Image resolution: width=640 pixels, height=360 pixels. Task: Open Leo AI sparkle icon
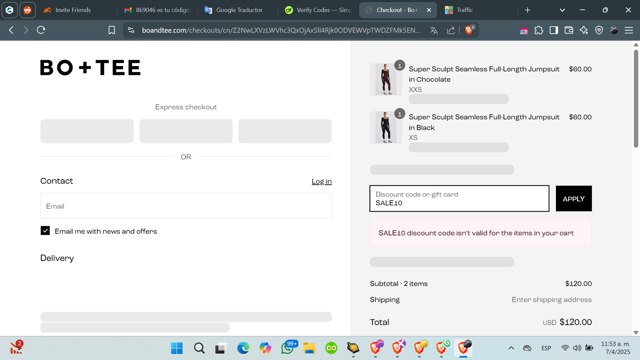[x=584, y=30]
